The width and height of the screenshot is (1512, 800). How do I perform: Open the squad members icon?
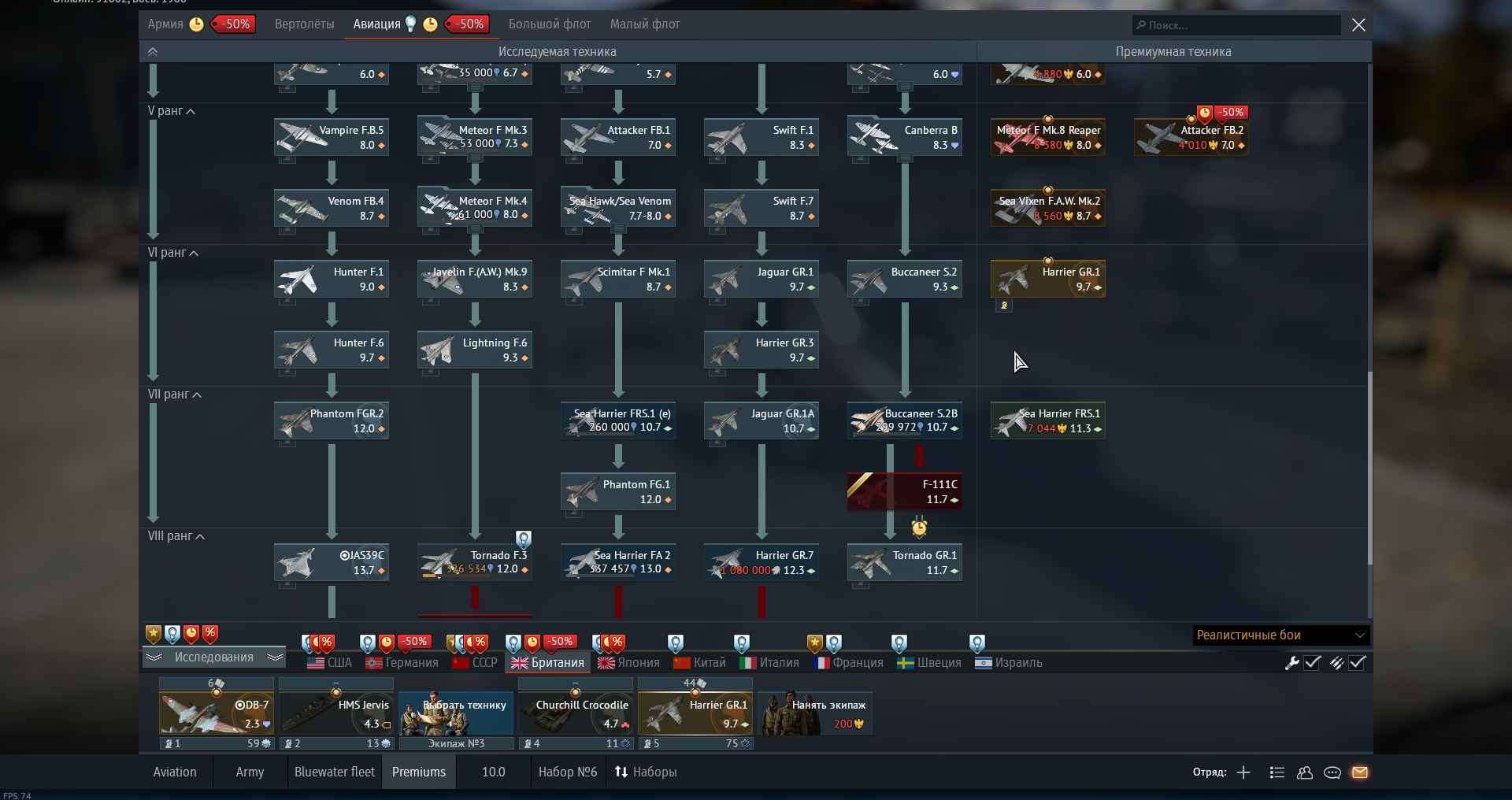[x=1305, y=772]
